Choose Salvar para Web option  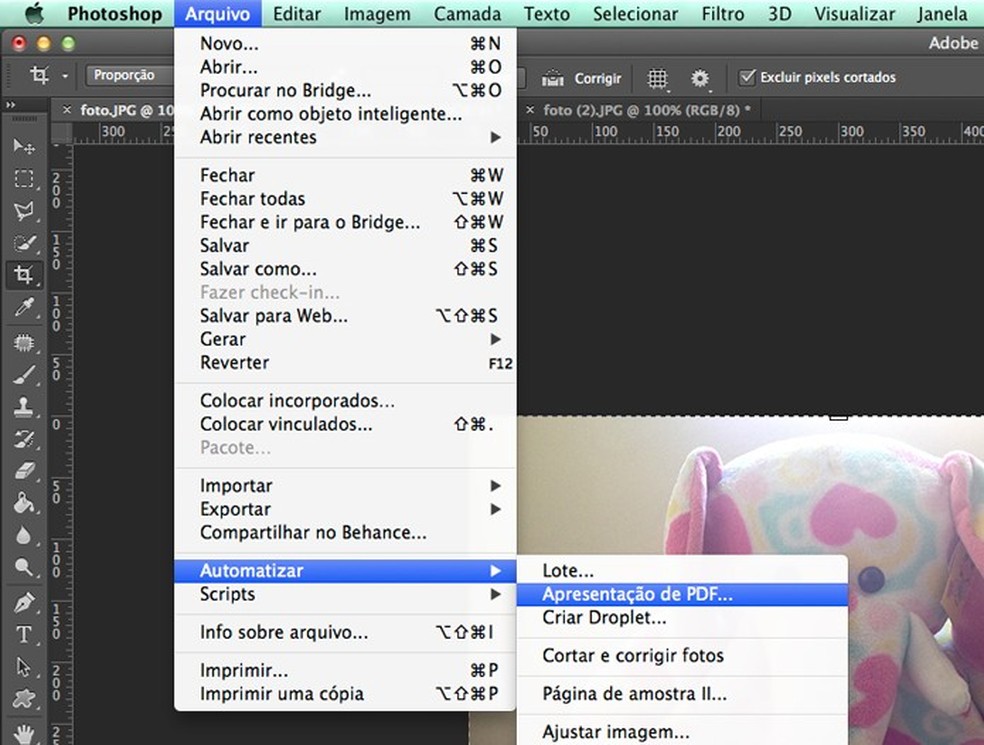[x=345, y=315]
